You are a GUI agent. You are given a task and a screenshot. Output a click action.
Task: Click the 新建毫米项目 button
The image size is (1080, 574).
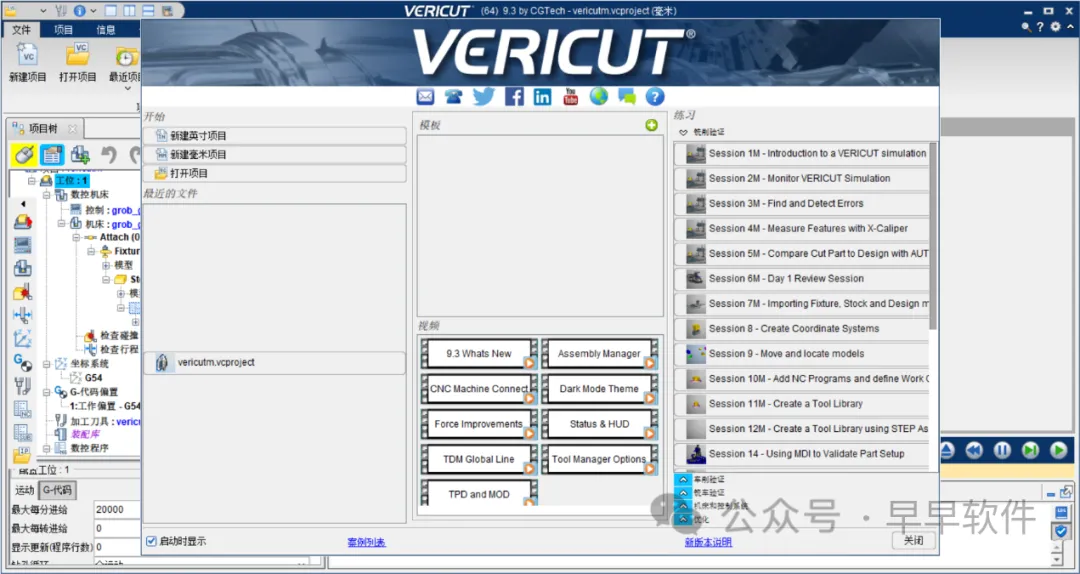point(275,154)
